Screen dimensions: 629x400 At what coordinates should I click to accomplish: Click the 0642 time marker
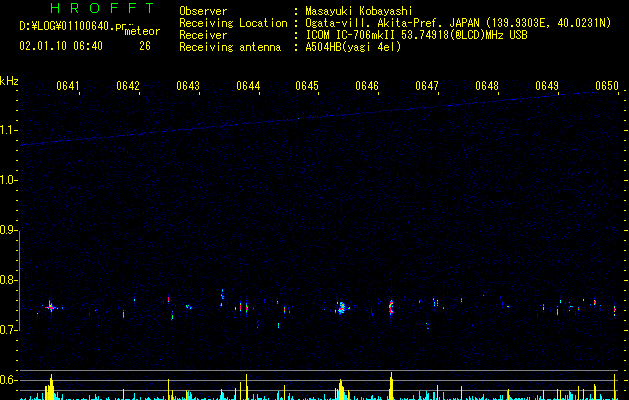point(128,86)
